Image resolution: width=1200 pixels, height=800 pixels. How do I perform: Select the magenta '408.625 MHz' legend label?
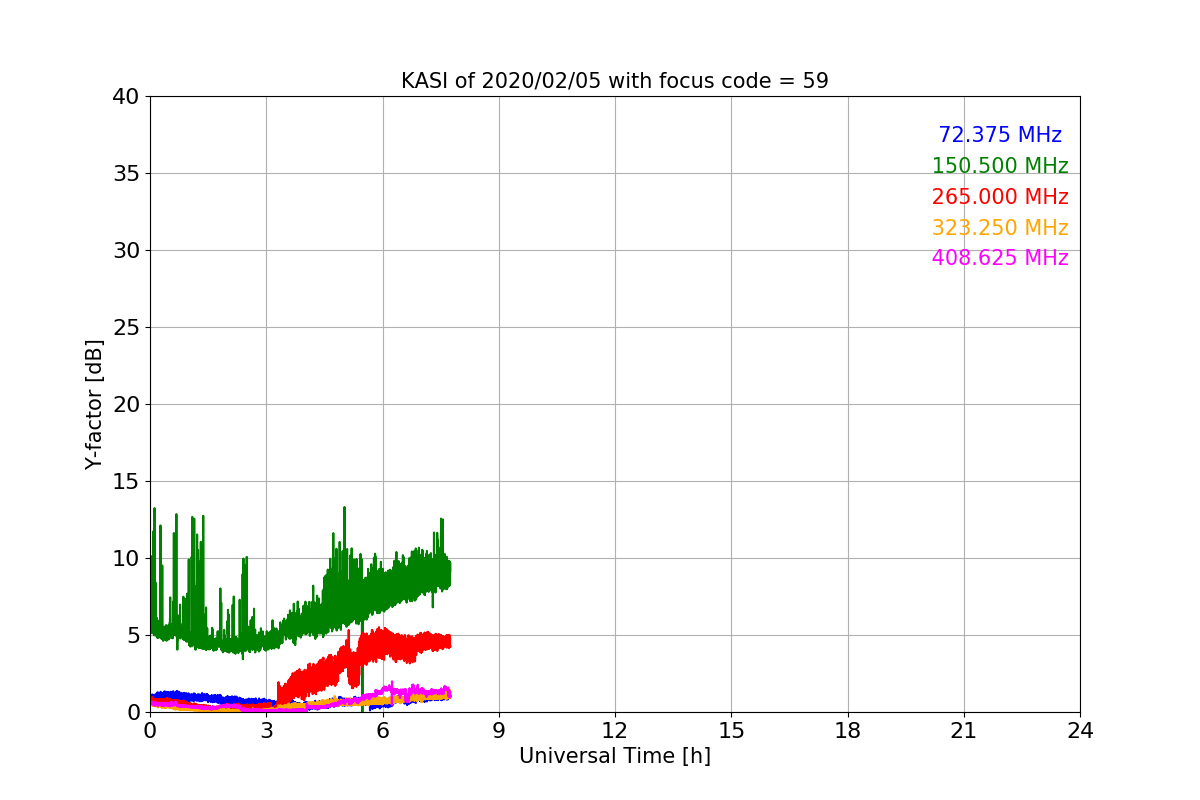click(x=1000, y=258)
